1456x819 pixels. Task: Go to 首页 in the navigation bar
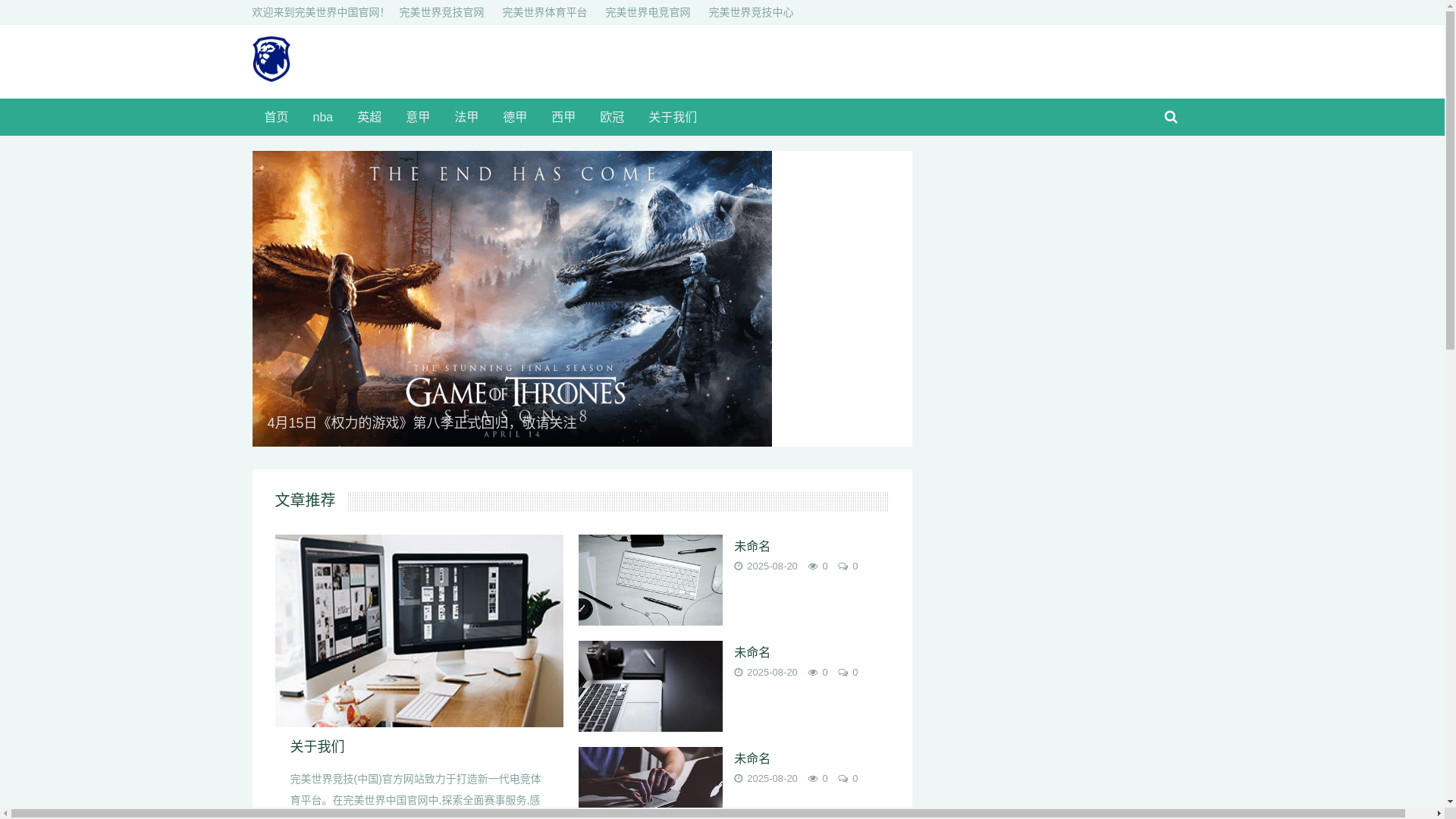point(276,117)
